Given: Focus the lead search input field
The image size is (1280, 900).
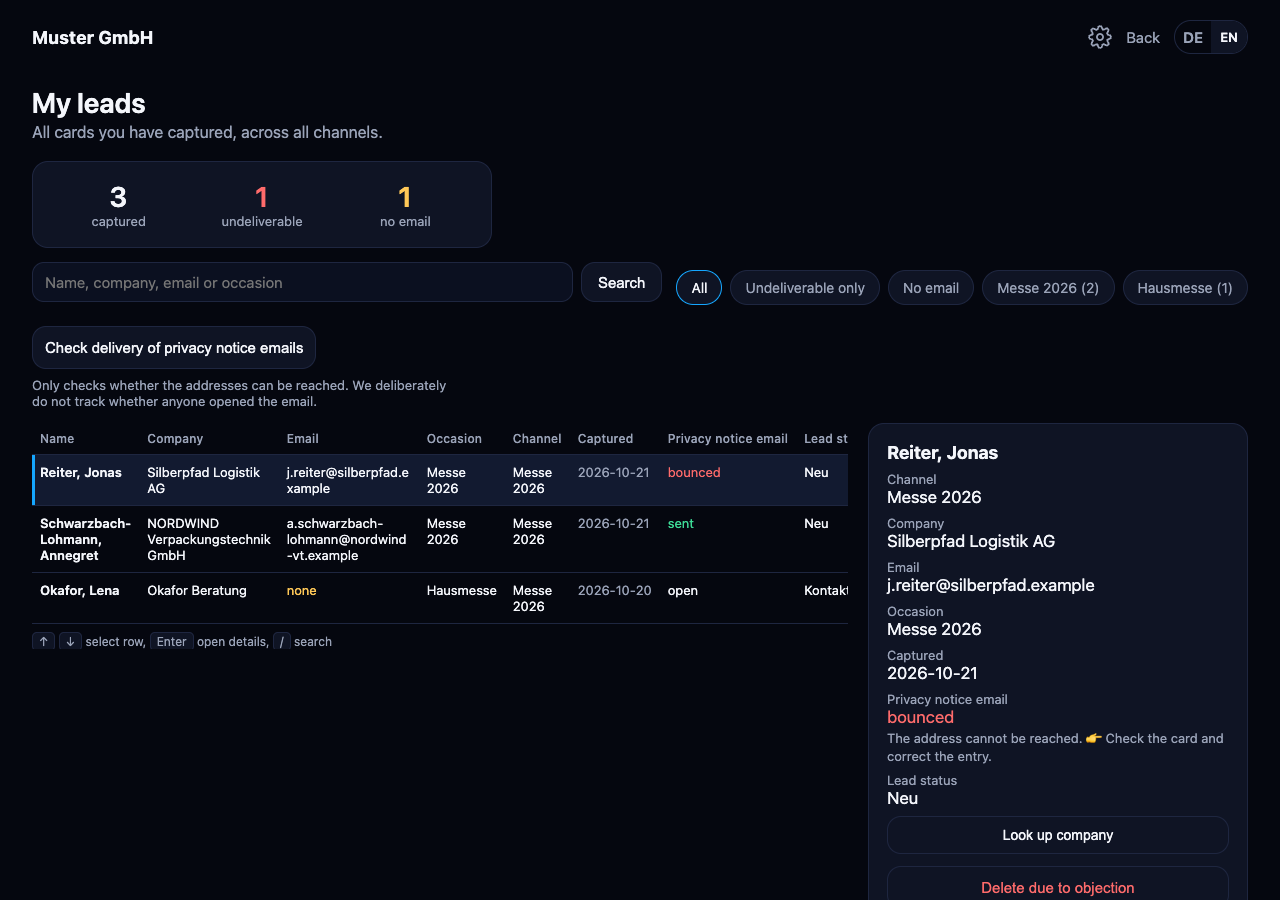Looking at the screenshot, I should point(302,282).
